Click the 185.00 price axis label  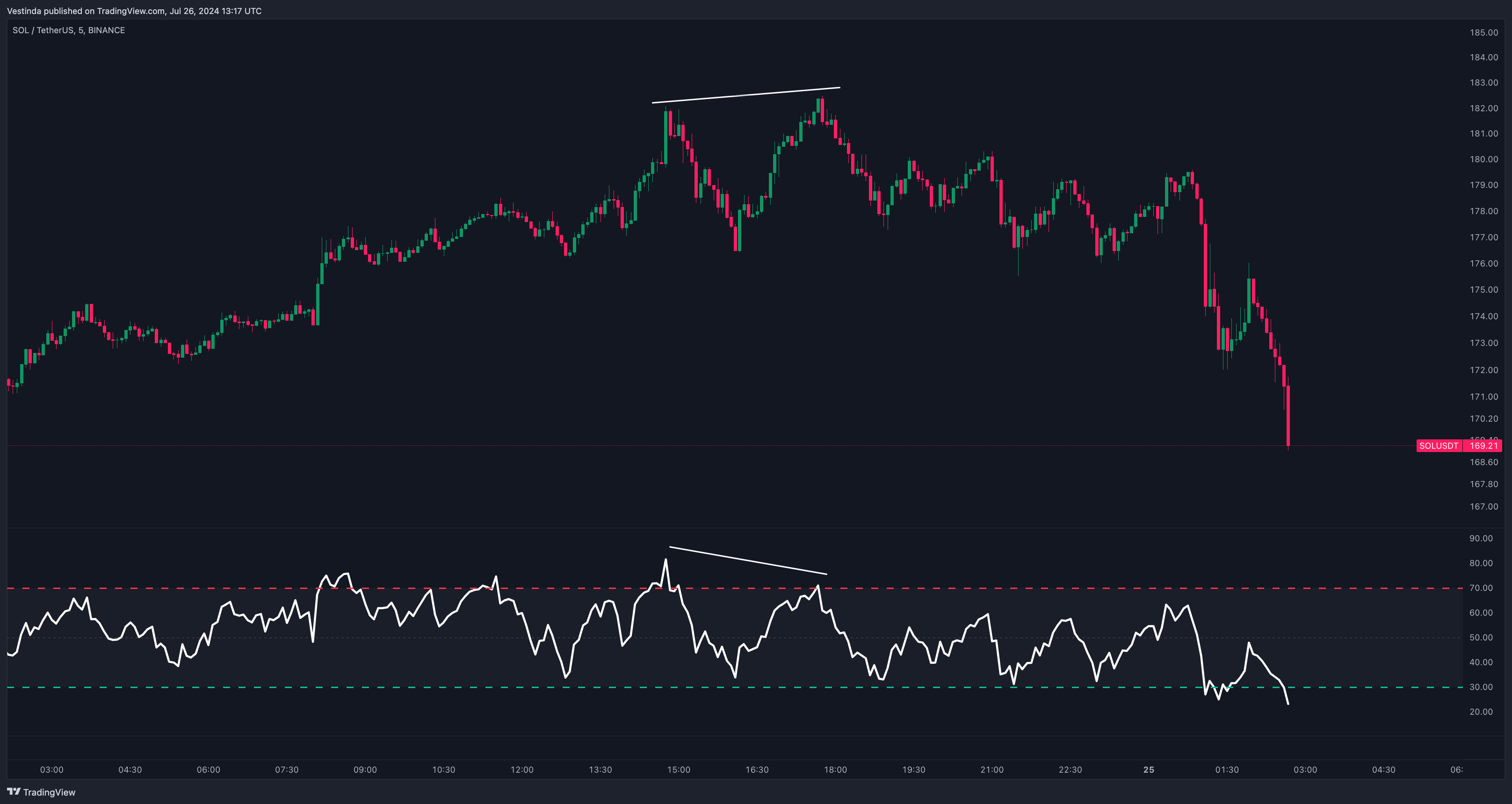pos(1484,33)
